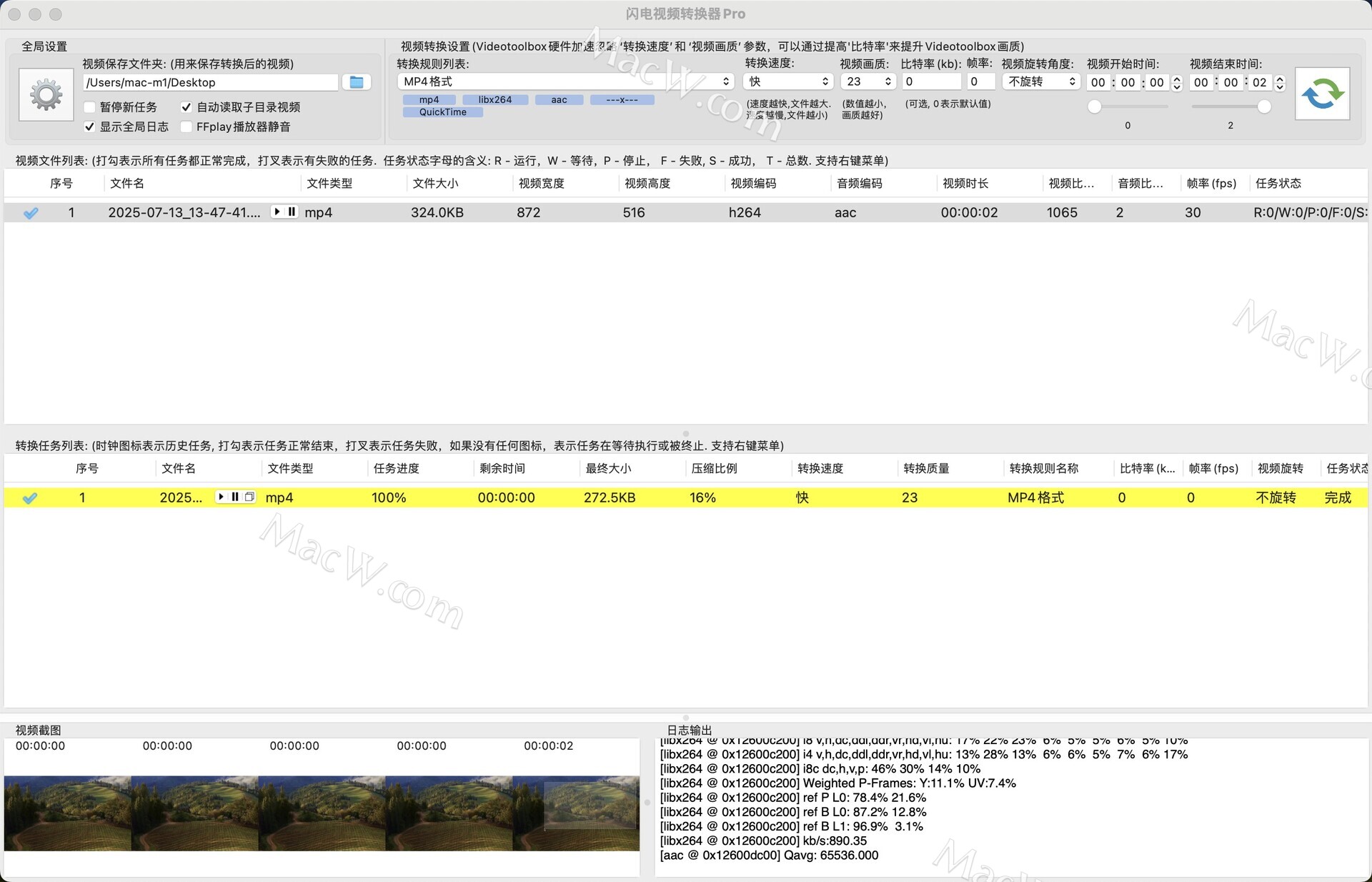Click the 比特率 (kb) input field
Screen dimensions: 1372x882
931,81
